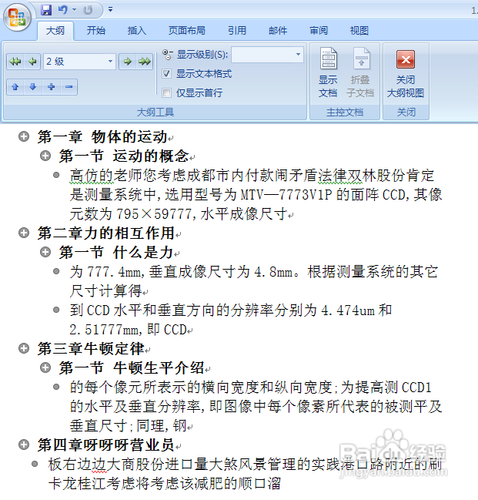Open the 插入 ribbon tab
The width and height of the screenshot is (478, 500).
point(137,31)
